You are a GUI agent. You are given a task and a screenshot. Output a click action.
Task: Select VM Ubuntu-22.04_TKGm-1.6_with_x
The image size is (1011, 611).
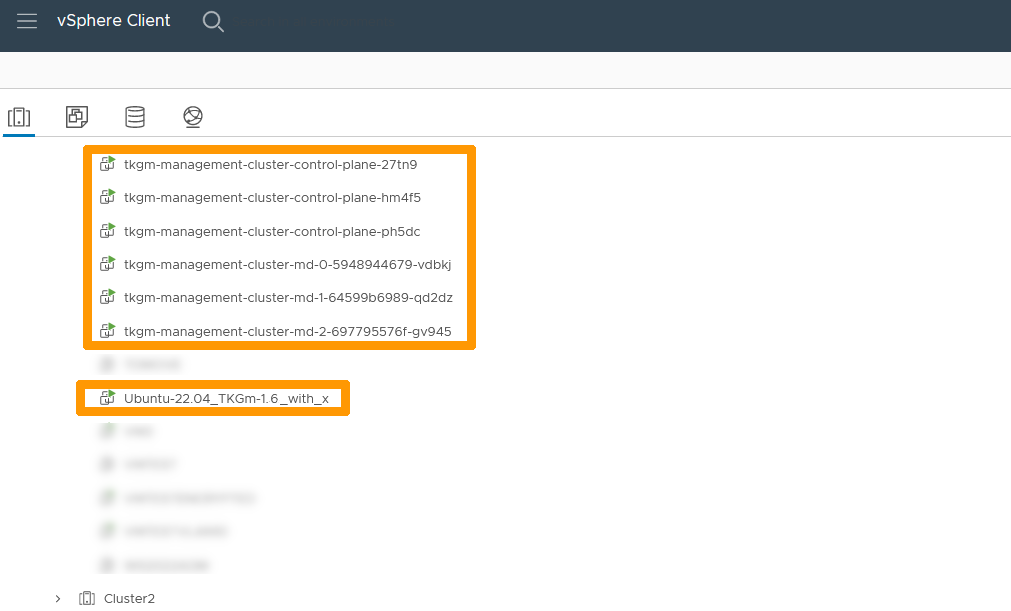coord(226,398)
